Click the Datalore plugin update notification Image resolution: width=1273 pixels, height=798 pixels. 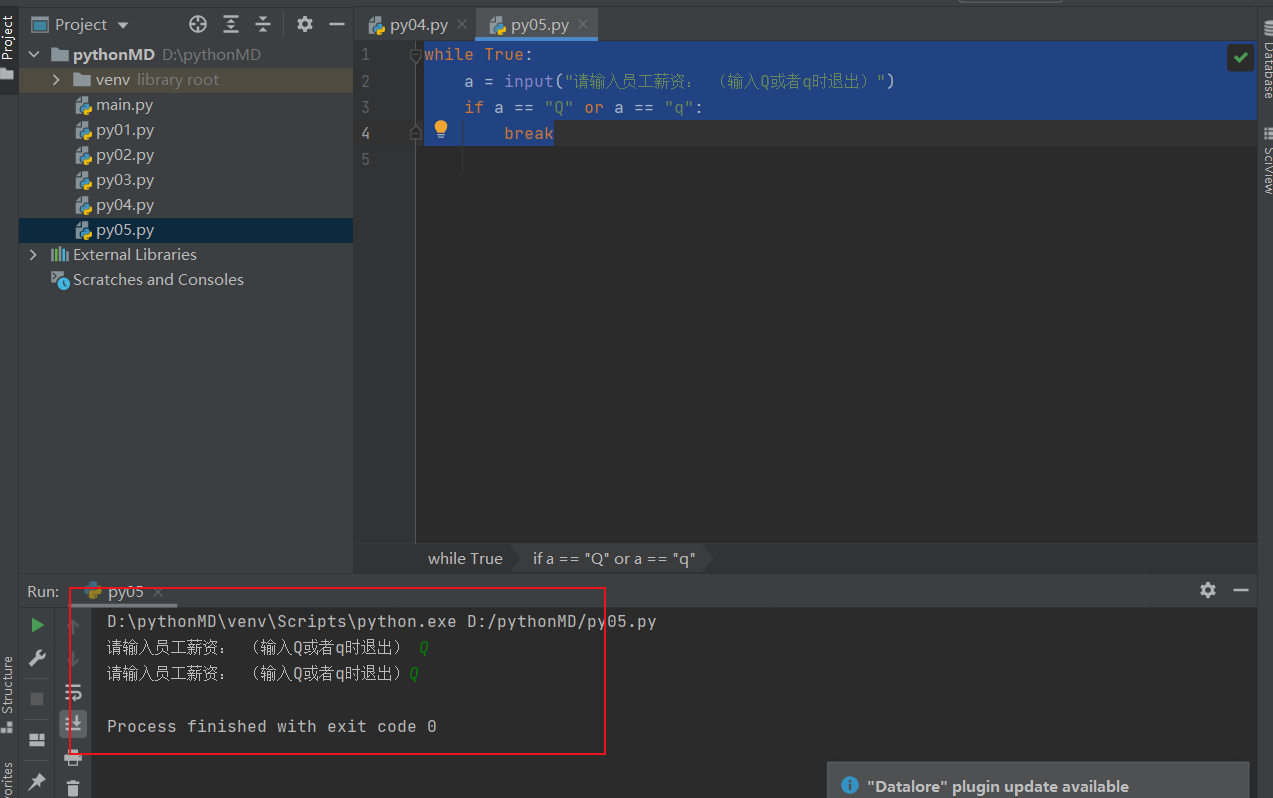click(x=1038, y=780)
